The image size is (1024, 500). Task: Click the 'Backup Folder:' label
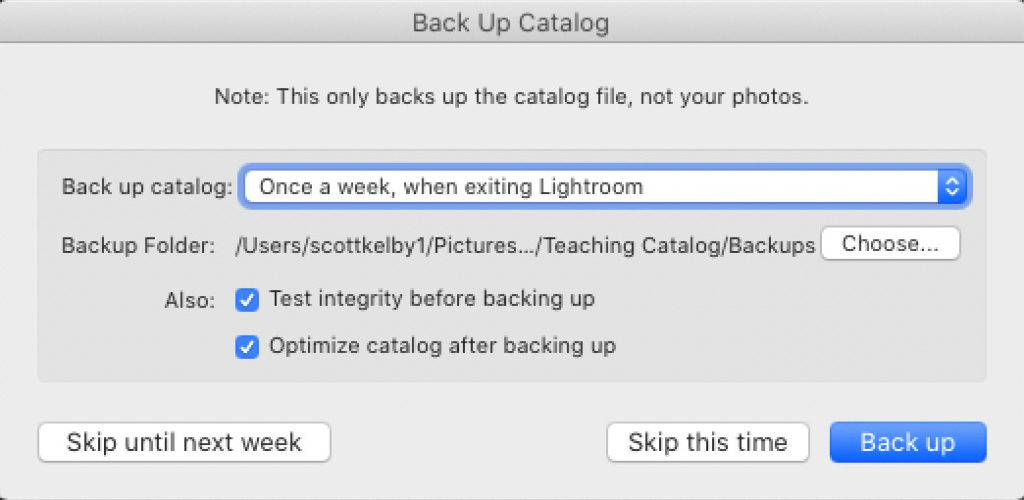138,245
